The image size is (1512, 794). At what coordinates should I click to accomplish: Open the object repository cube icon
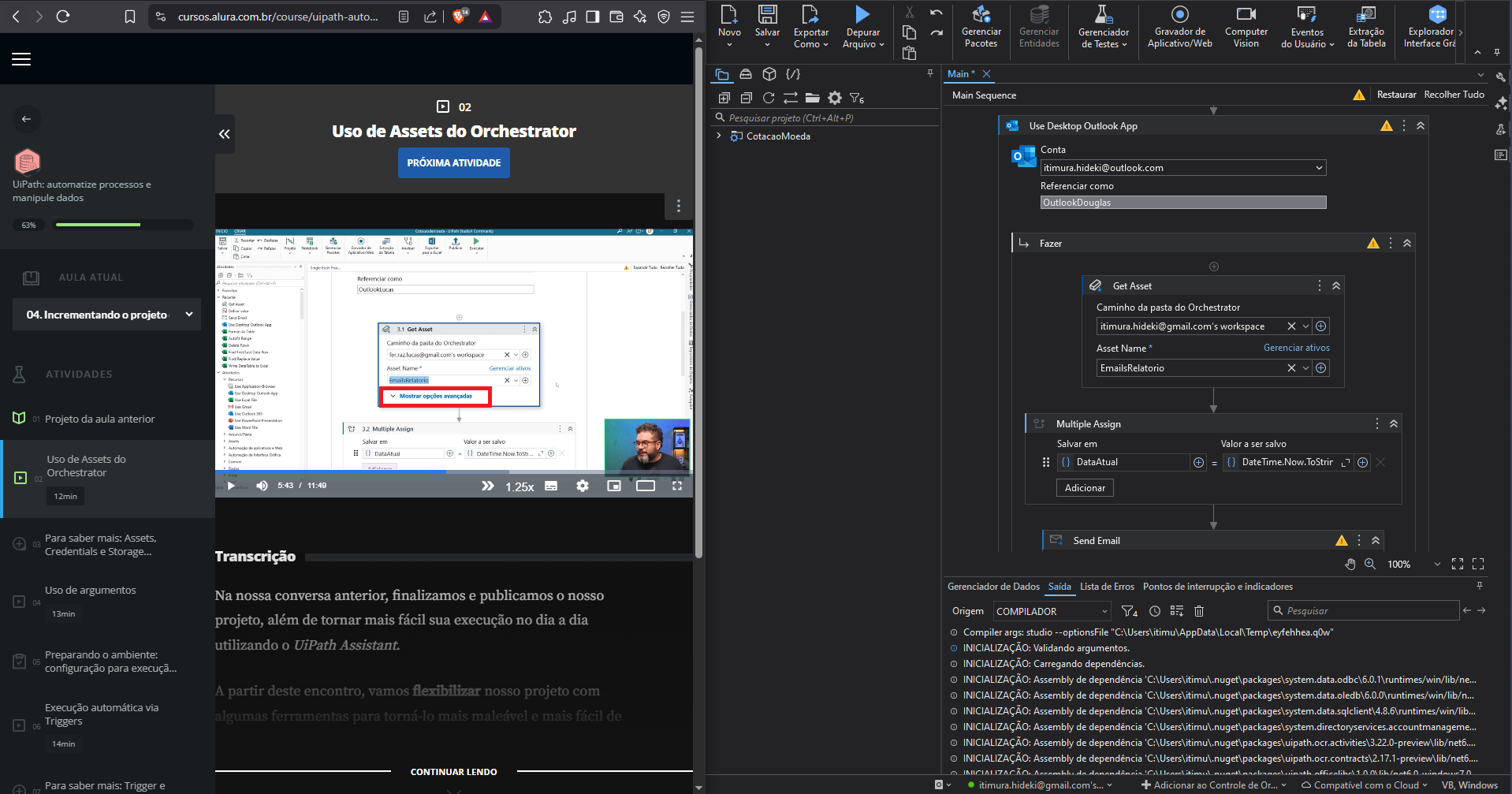coord(769,74)
